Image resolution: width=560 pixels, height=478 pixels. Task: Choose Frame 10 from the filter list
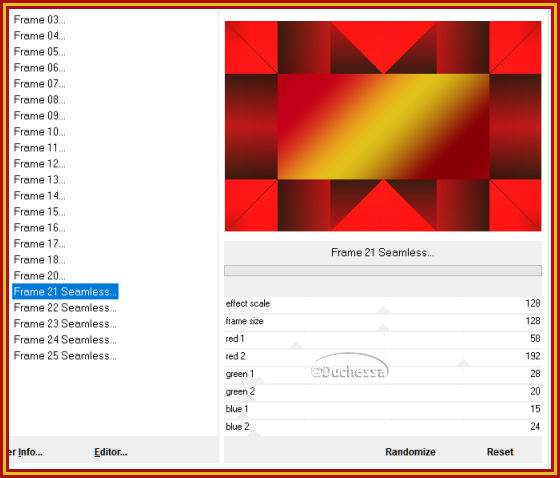[39, 131]
